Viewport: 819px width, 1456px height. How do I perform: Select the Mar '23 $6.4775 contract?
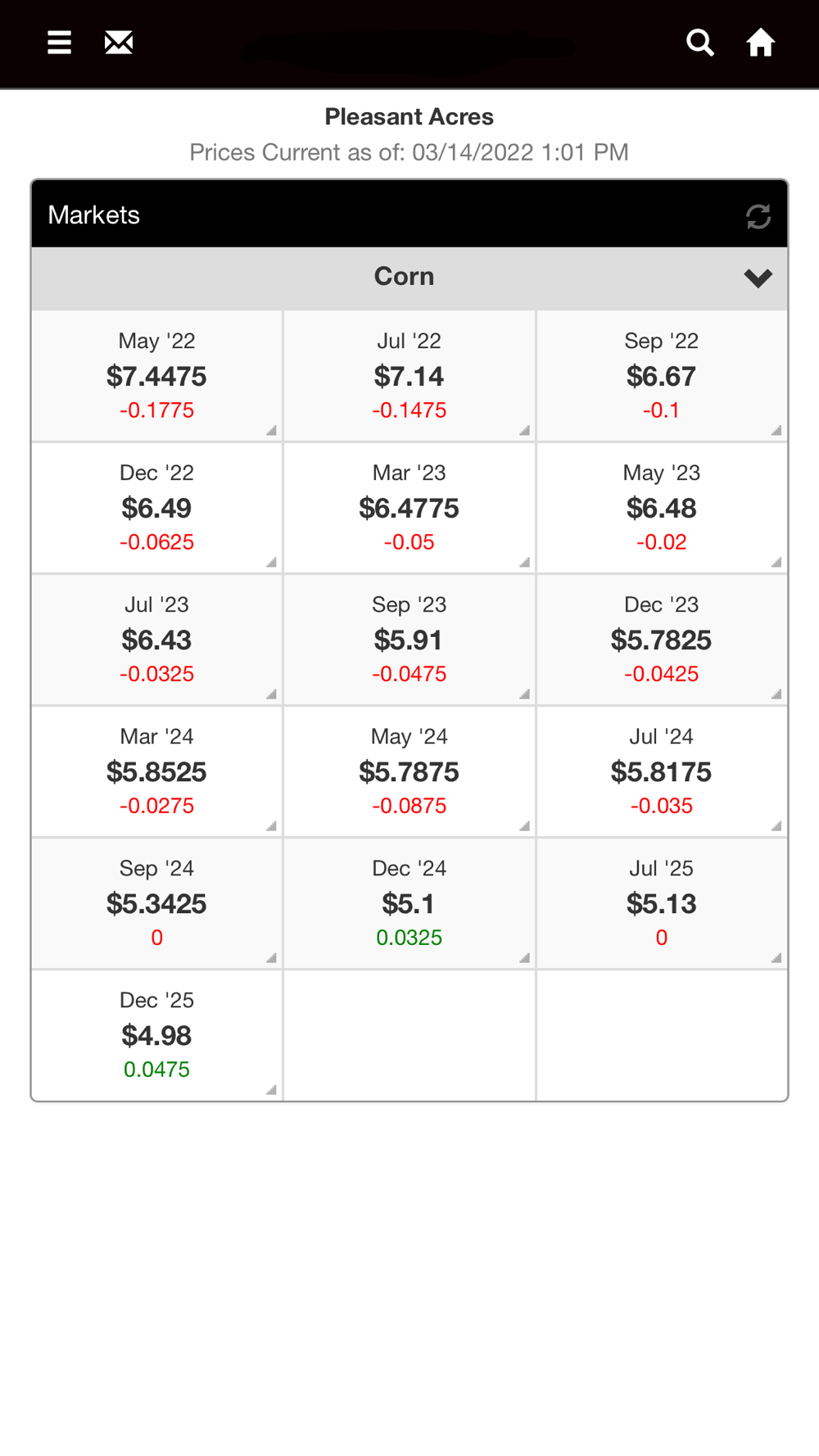tap(409, 508)
